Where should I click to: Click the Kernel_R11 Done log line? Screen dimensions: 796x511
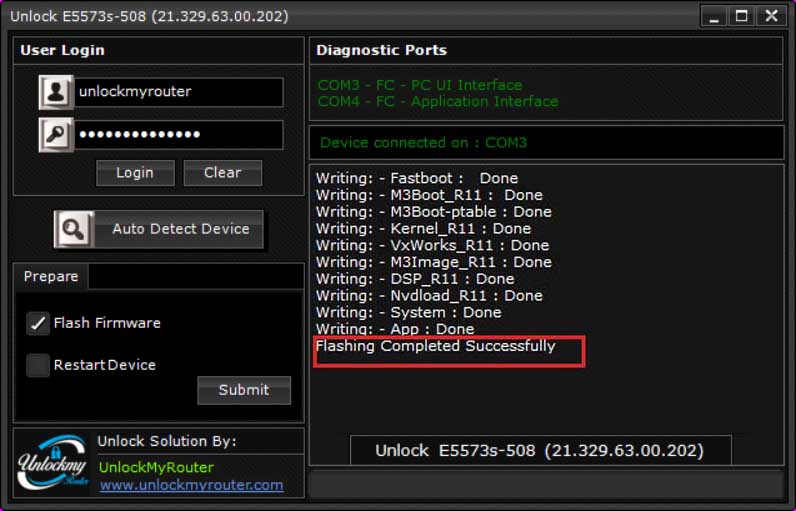click(423, 228)
